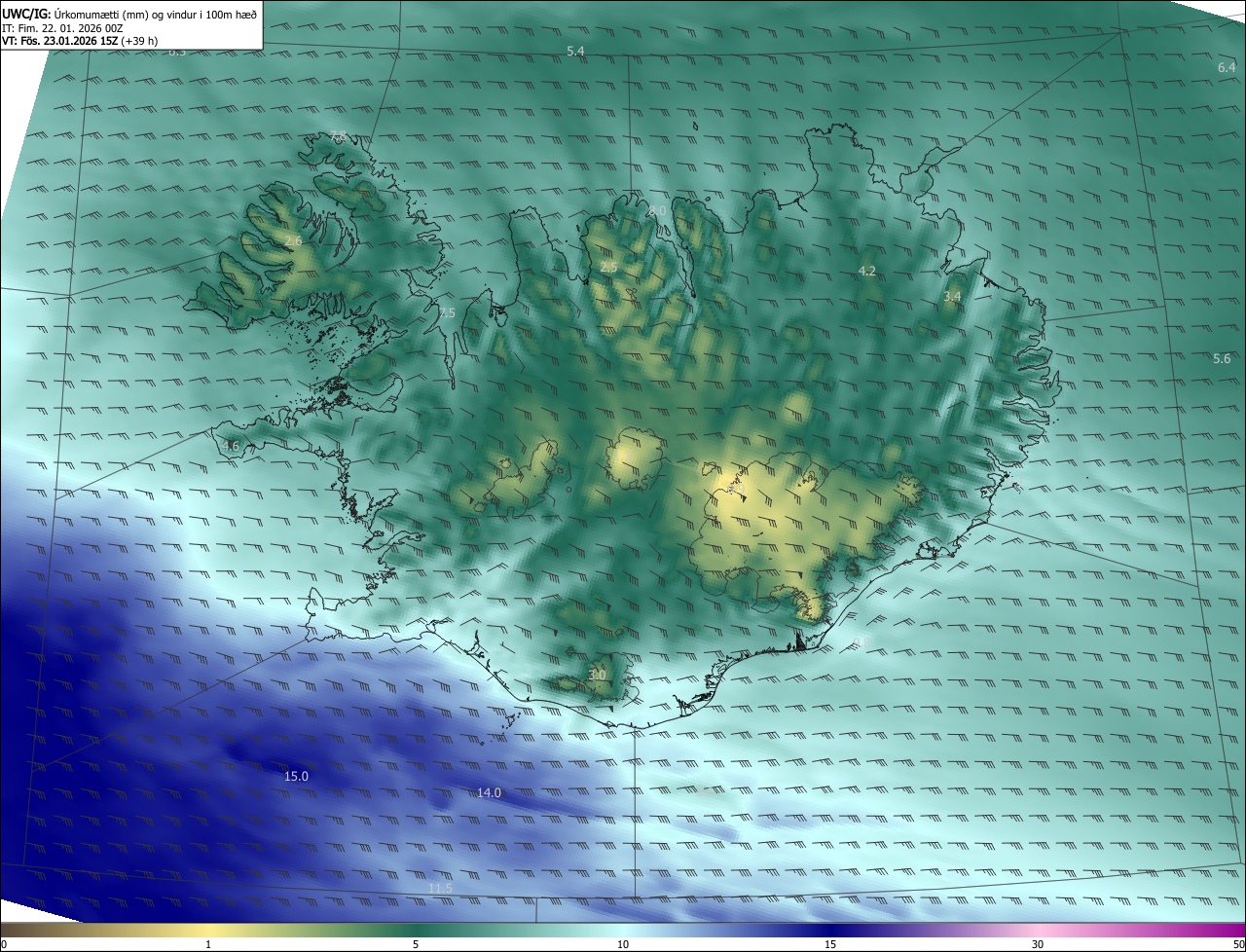Click the 2.6 value on the Westfjords
Viewport: 1246px width, 952px height.
click(x=293, y=240)
